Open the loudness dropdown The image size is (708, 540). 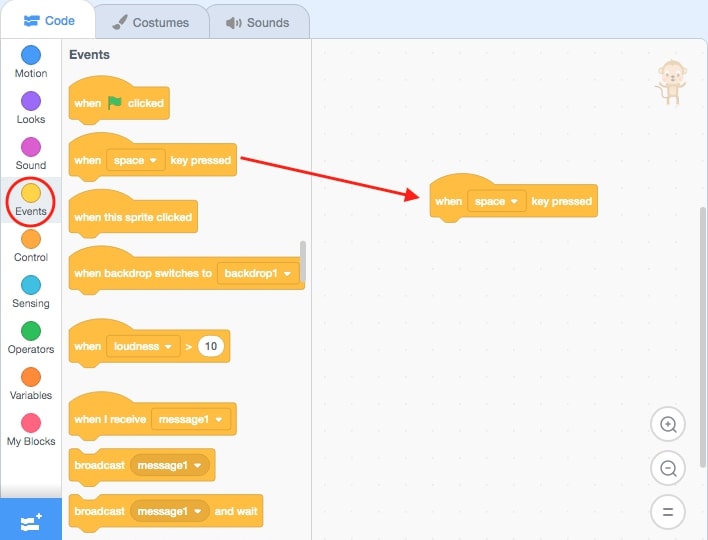[x=143, y=346]
